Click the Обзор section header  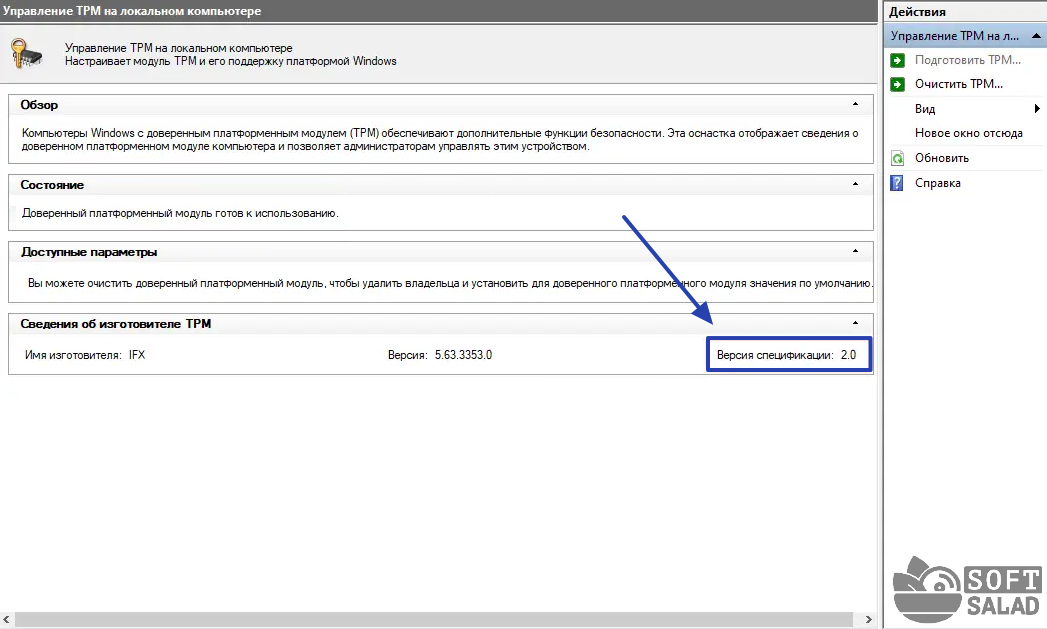(x=441, y=105)
